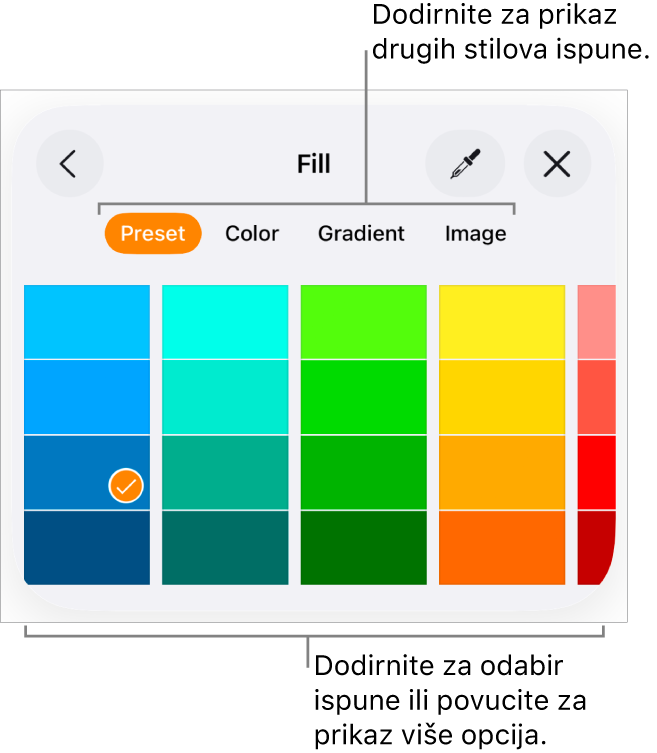Viewport: 657px width, 753px height.
Task: Select the eyedropper color picker tool
Action: [464, 164]
